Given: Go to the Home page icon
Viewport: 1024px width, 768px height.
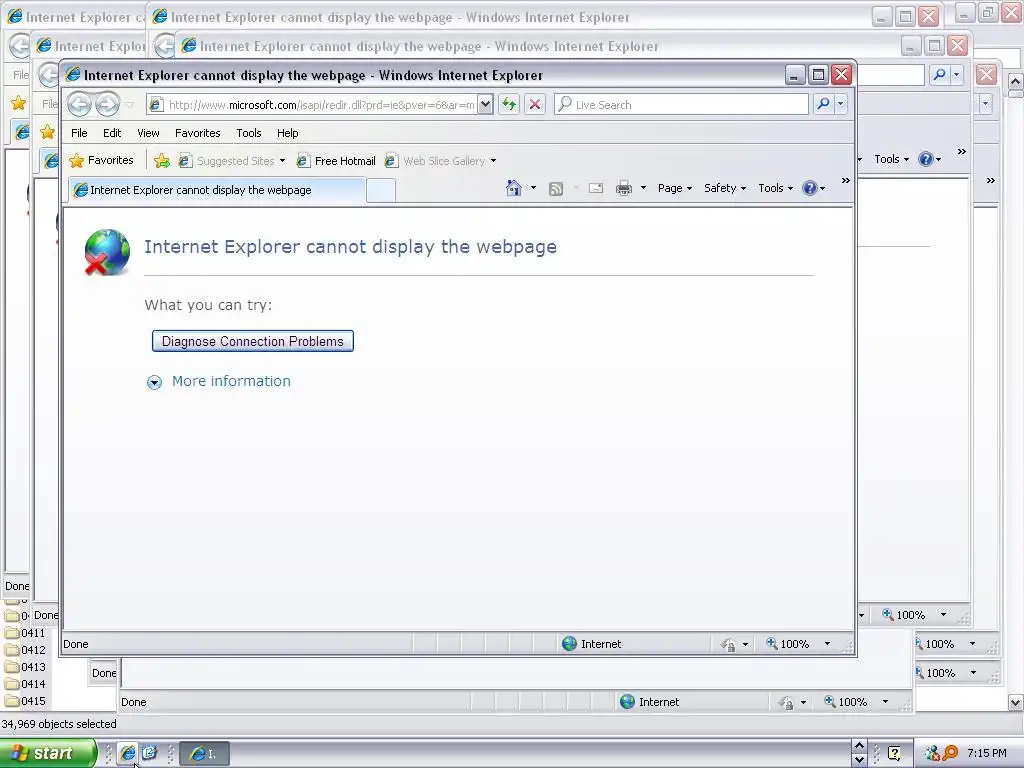Looking at the screenshot, I should (514, 188).
